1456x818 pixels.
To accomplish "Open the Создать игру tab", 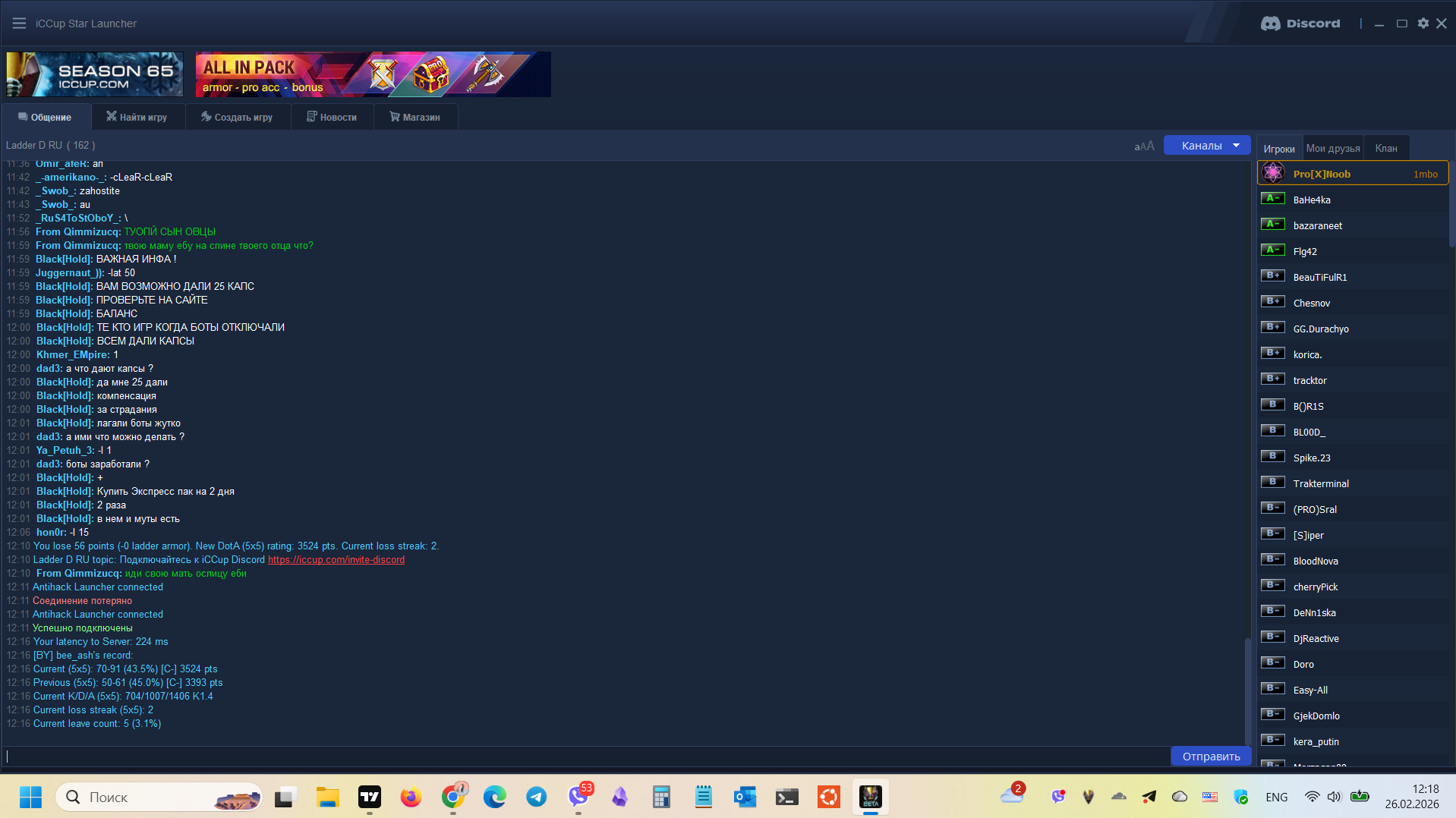I will pyautogui.click(x=238, y=117).
